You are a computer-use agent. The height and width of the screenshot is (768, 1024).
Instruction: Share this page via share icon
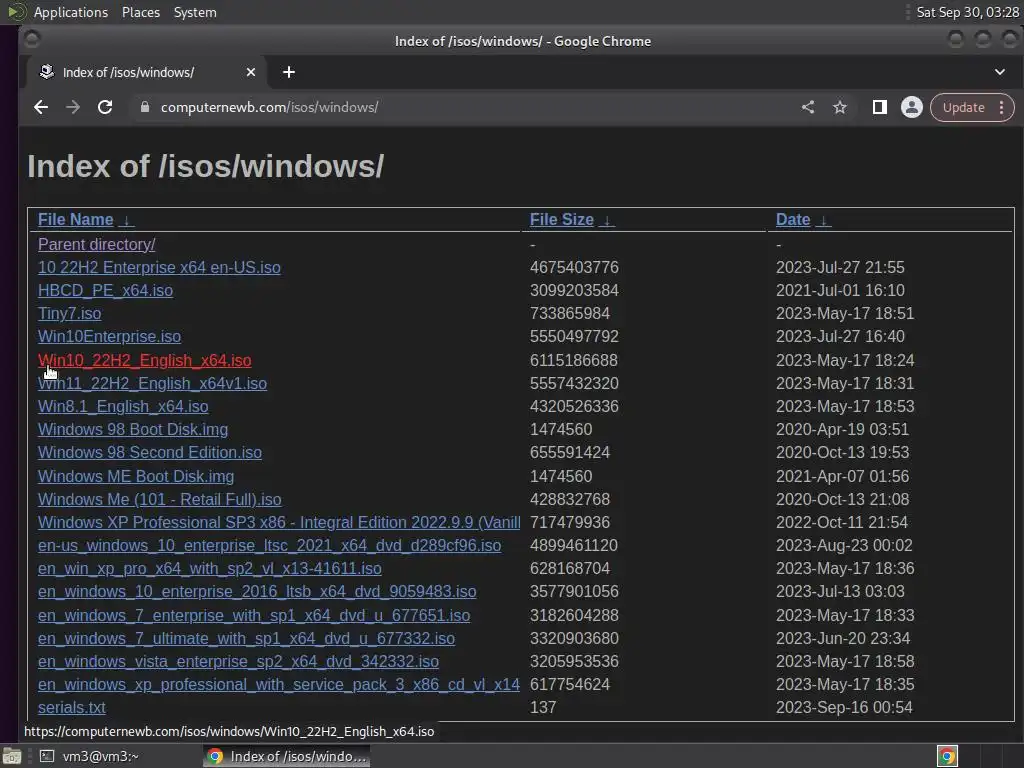808,107
